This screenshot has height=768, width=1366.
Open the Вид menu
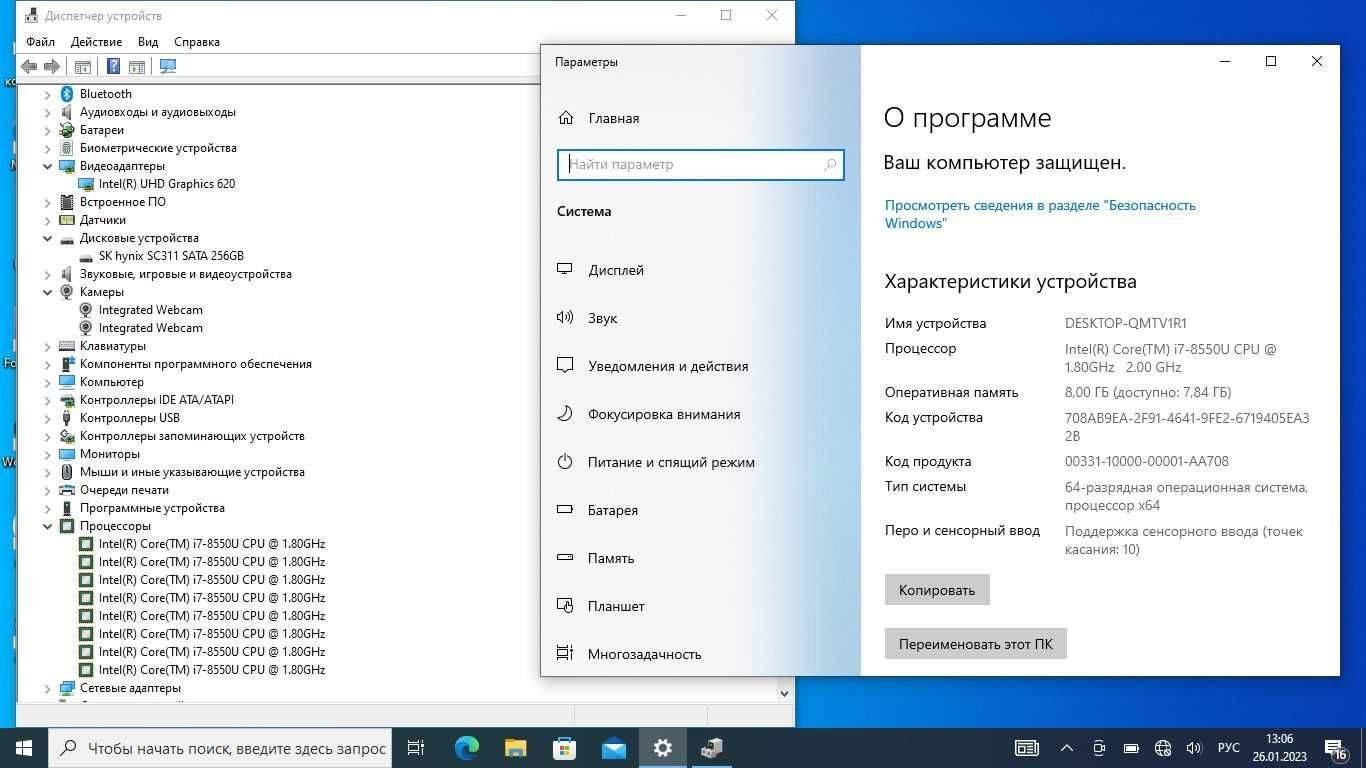(148, 42)
